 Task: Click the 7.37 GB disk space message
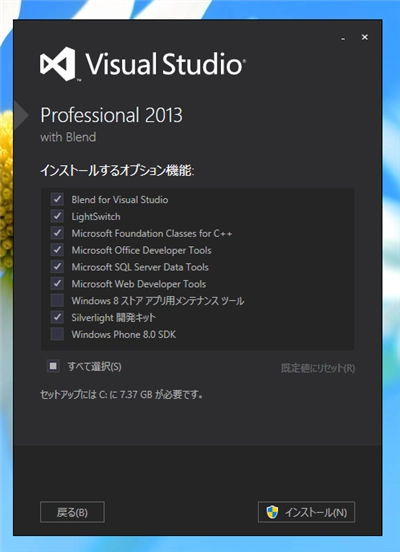[121, 395]
